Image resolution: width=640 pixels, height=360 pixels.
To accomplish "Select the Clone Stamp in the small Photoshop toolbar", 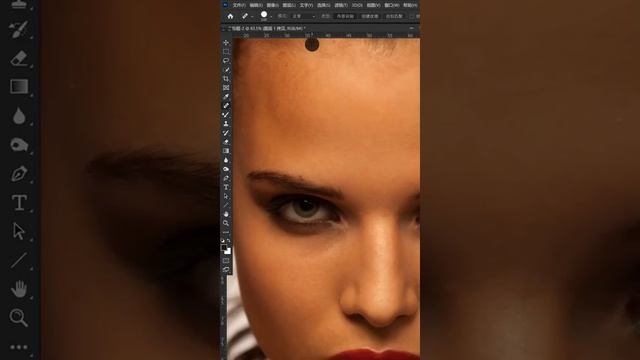I will click(x=226, y=124).
